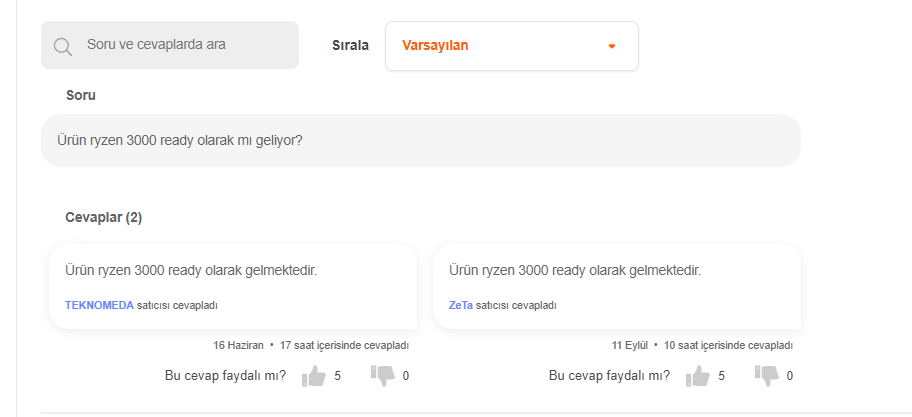Like the TEKNOMEDA answer with thumbs up
This screenshot has height=417, width=912.
(314, 376)
